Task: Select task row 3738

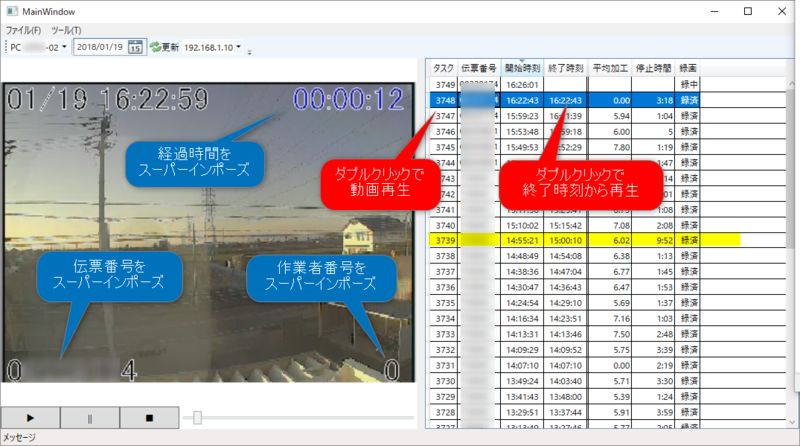Action: click(564, 256)
